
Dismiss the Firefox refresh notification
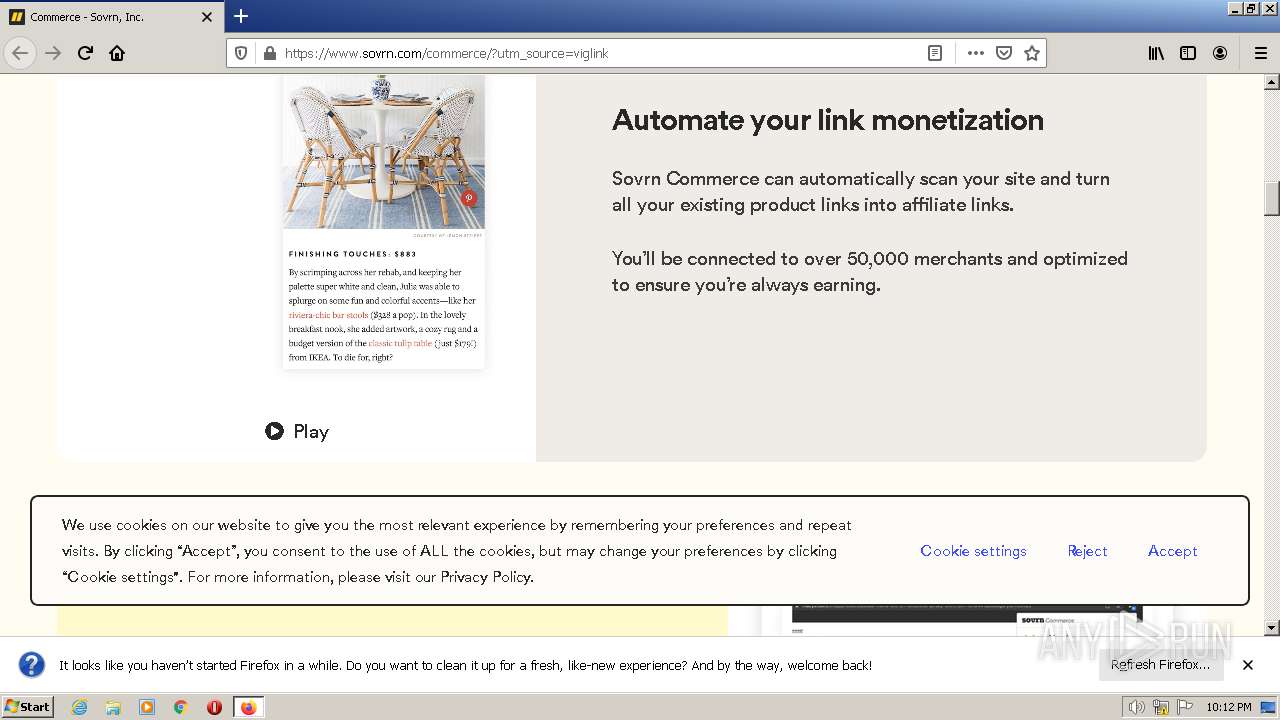tap(1248, 665)
